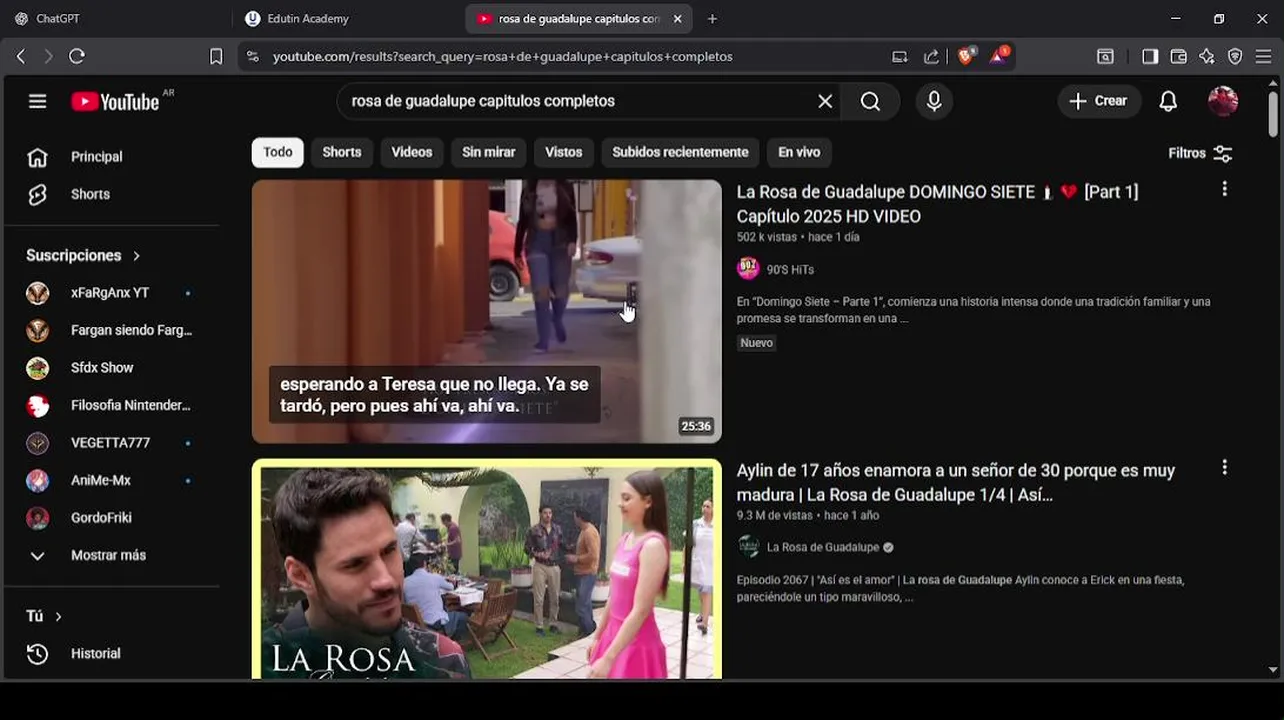This screenshot has height=720, width=1284.
Task: Run search with the magnifier button
Action: 870,101
